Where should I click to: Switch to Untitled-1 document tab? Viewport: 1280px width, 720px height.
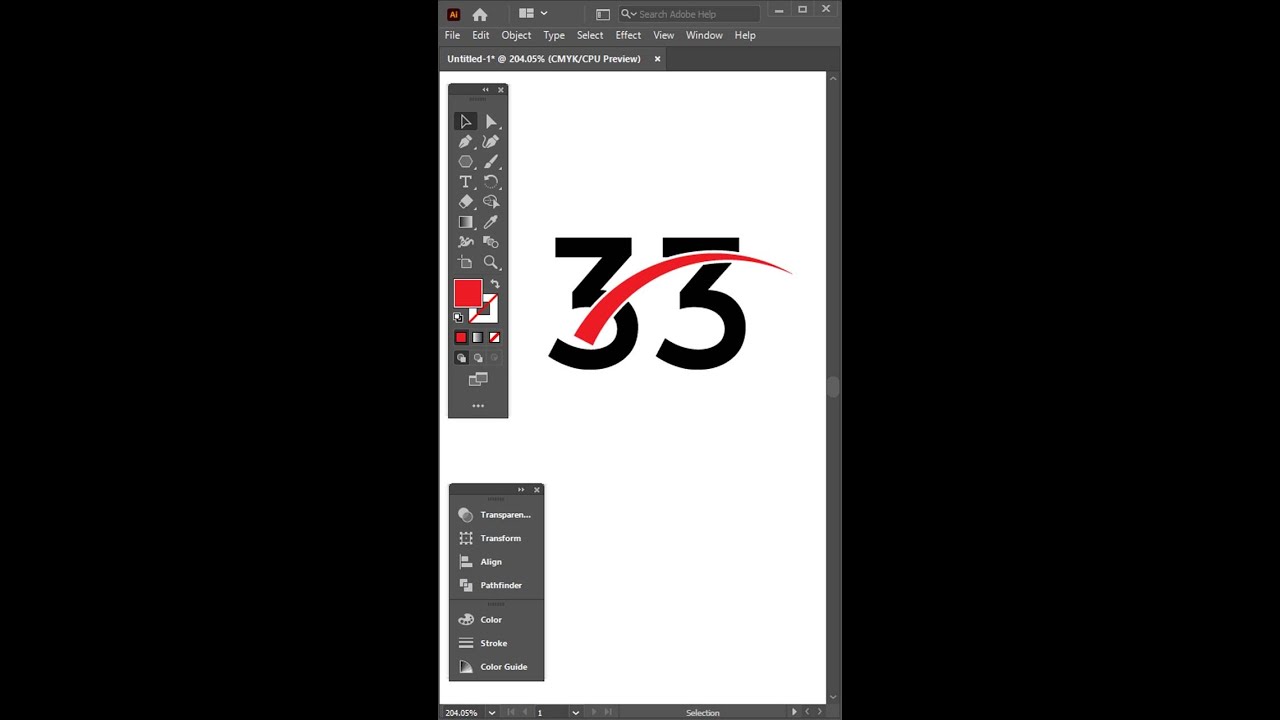pos(544,59)
